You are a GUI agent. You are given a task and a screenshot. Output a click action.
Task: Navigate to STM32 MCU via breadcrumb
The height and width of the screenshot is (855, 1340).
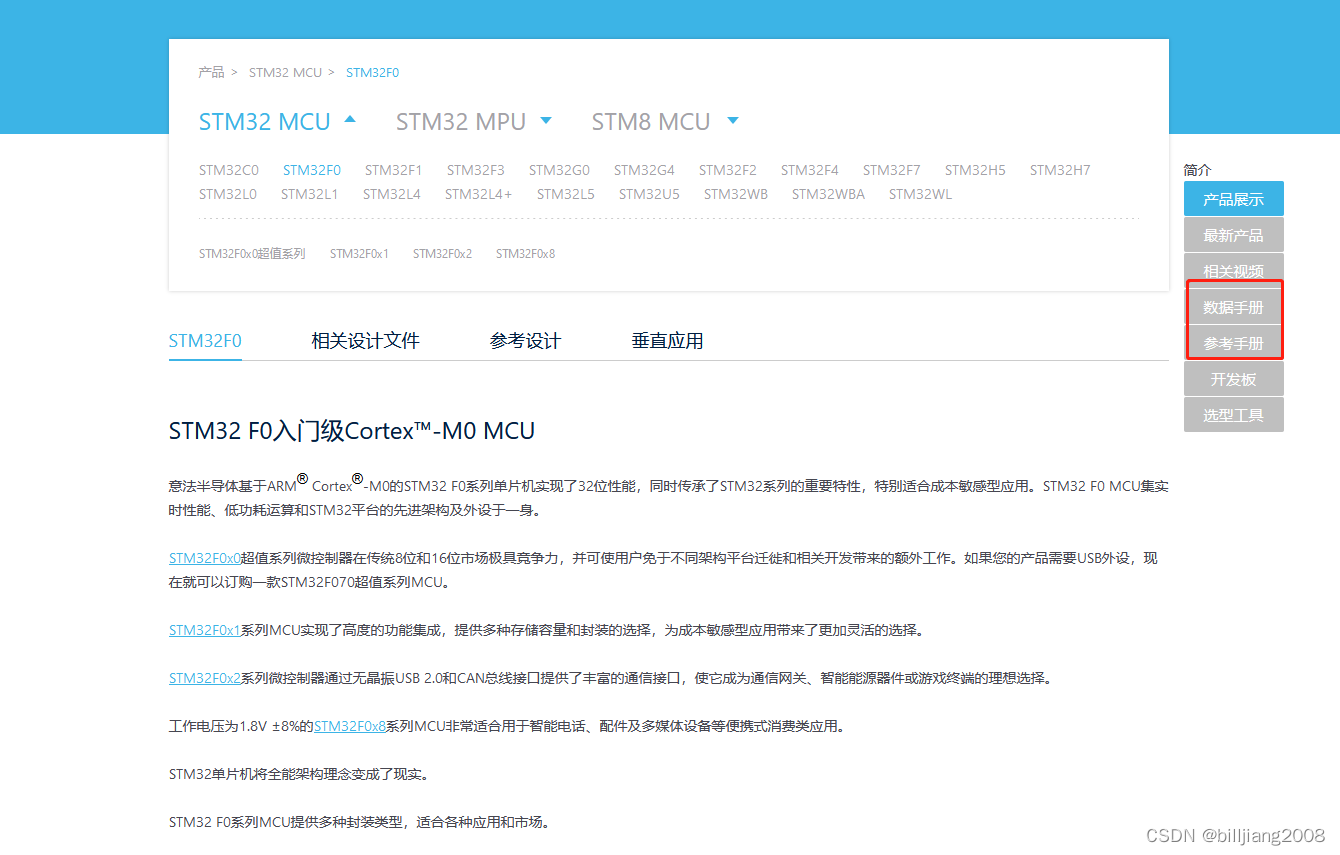(x=286, y=72)
